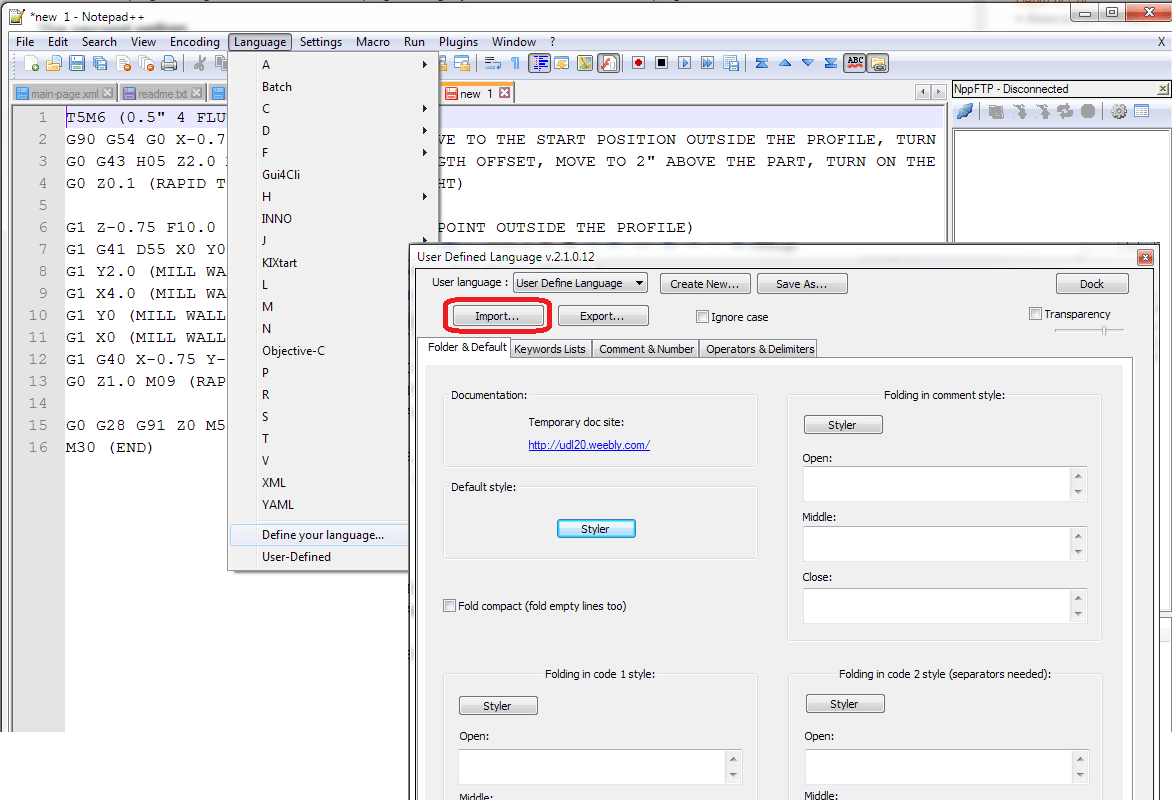Print the current document
Screen dimensions: 1172x800
[170, 62]
